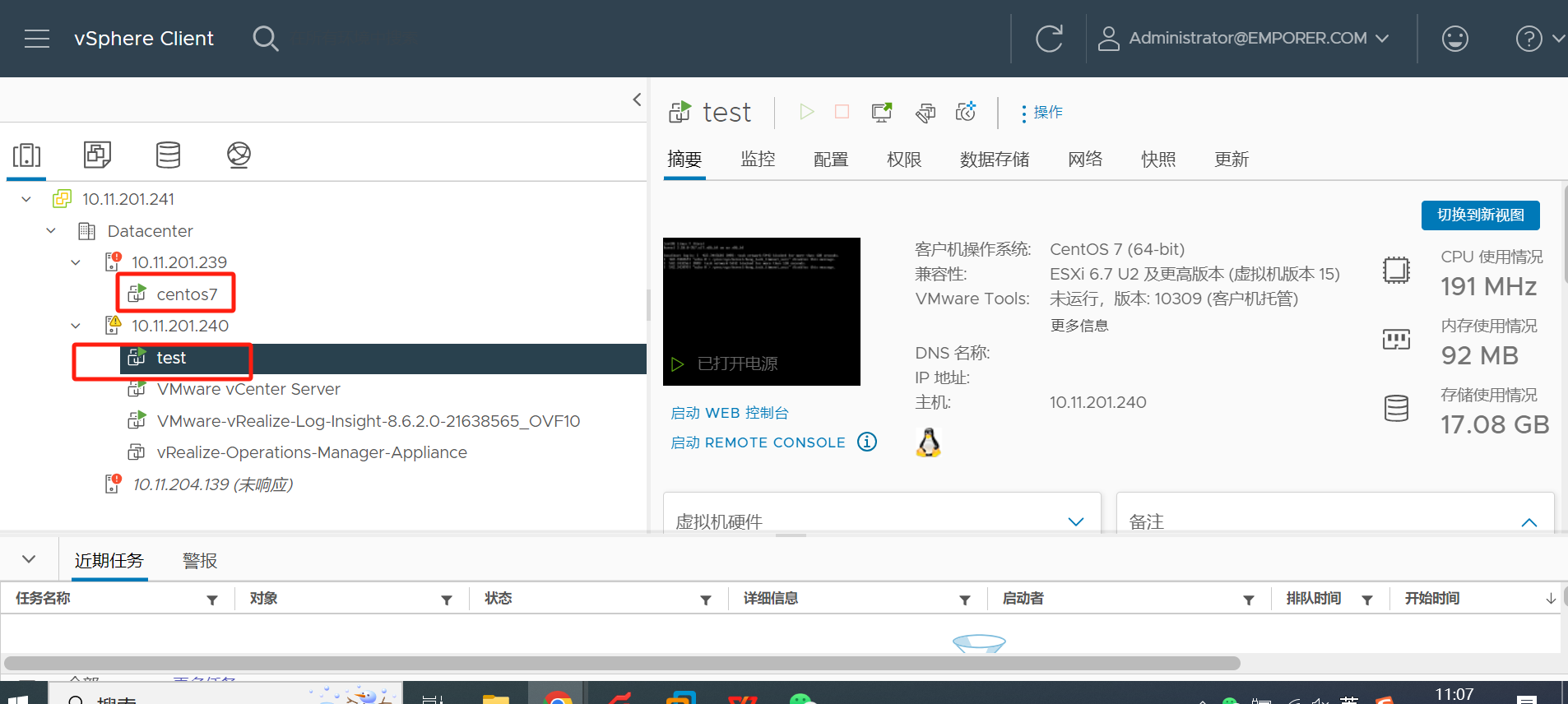Screen dimensions: 1568x704
Task: Filter the 状态 column
Action: pyautogui.click(x=706, y=600)
